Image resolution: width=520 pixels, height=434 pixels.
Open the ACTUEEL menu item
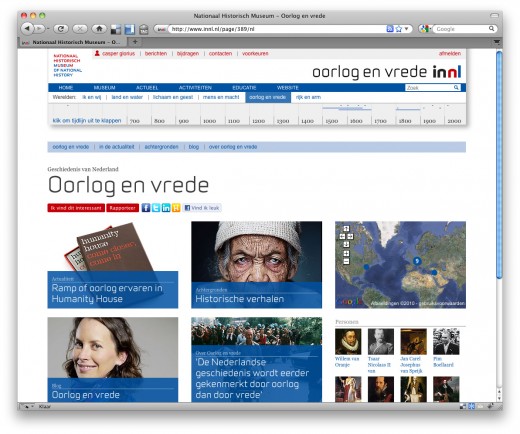(147, 88)
